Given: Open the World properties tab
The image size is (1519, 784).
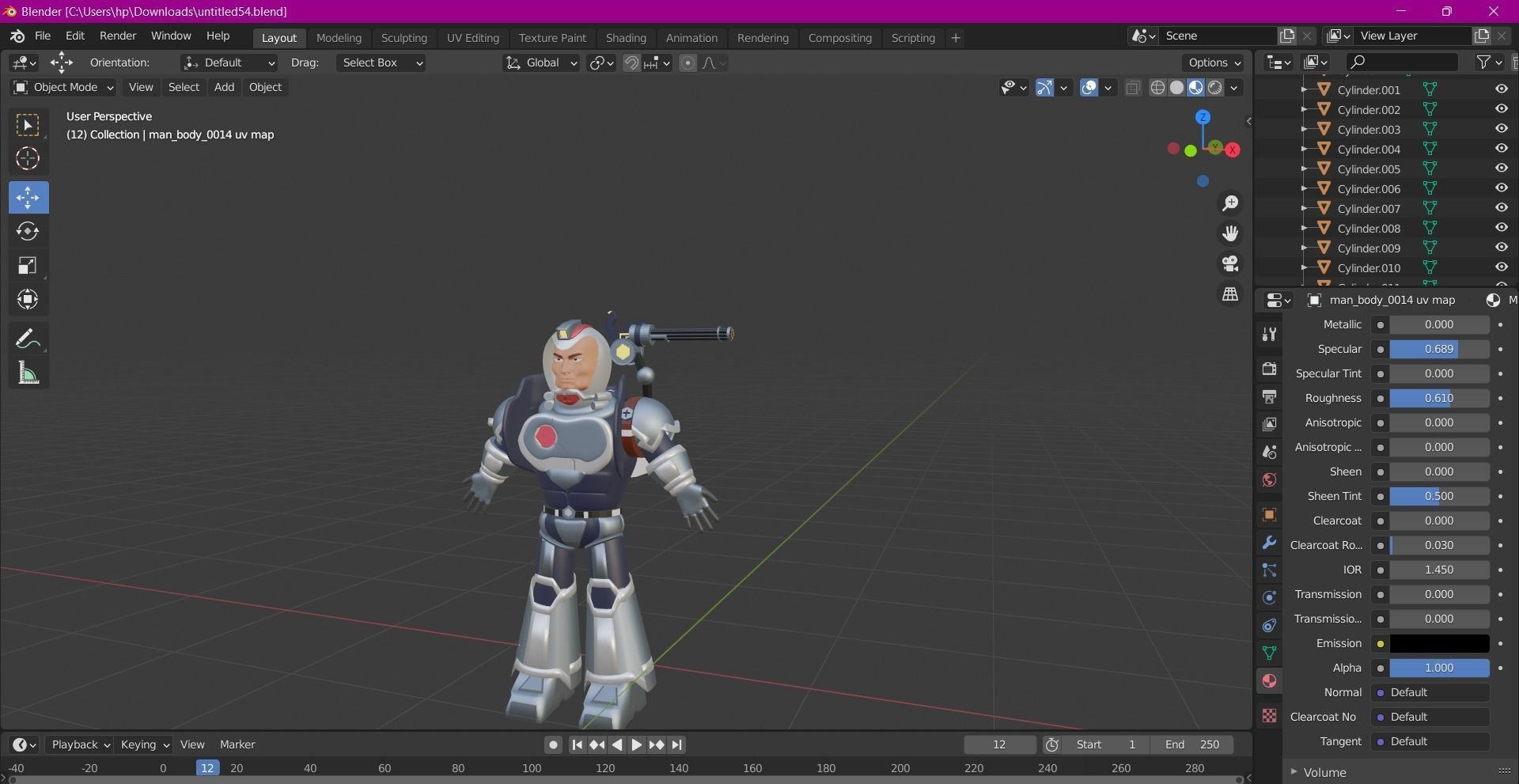Looking at the screenshot, I should 1269,479.
